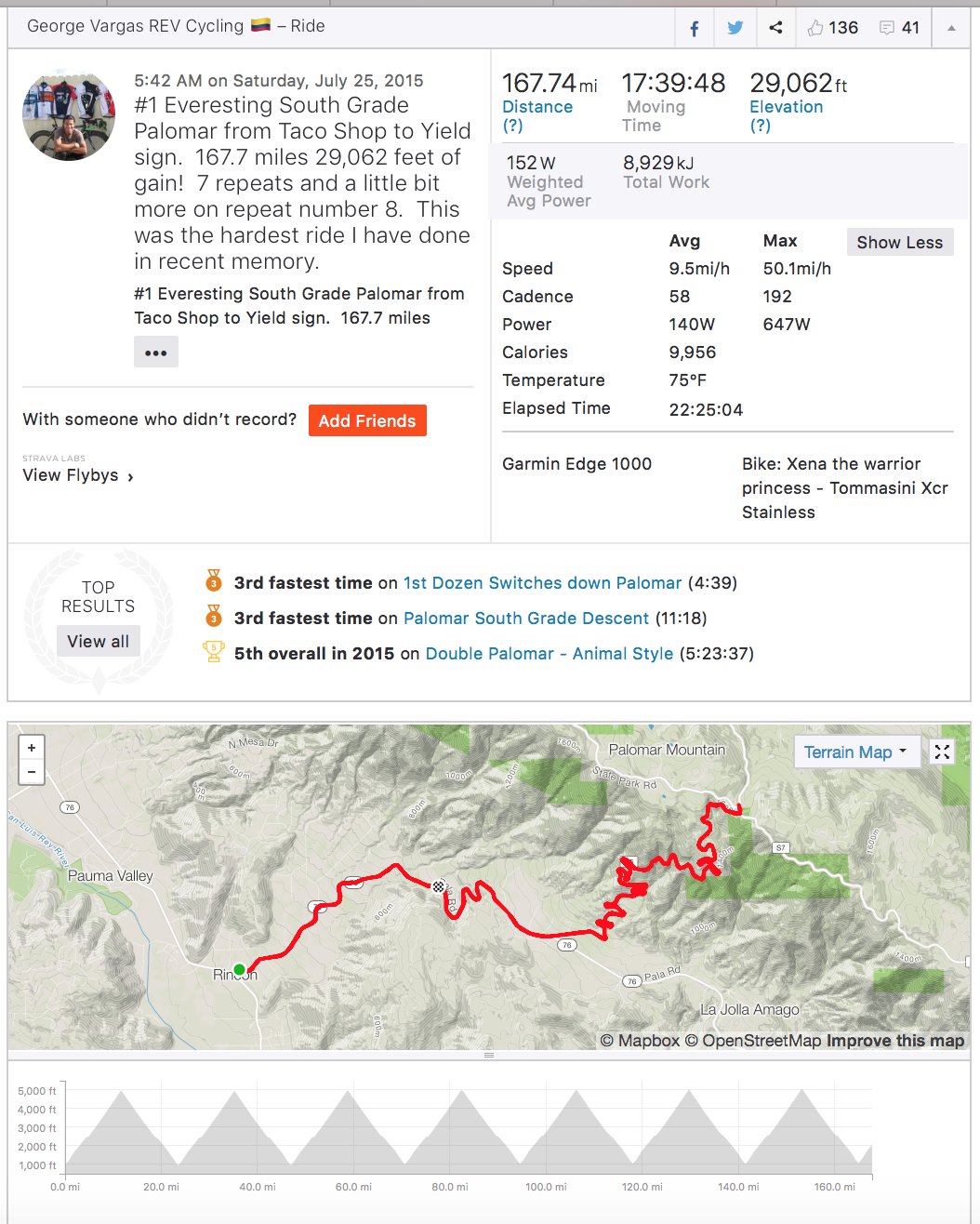Share ride on Facebook icon
The height and width of the screenshot is (1224, 980).
pos(695,28)
